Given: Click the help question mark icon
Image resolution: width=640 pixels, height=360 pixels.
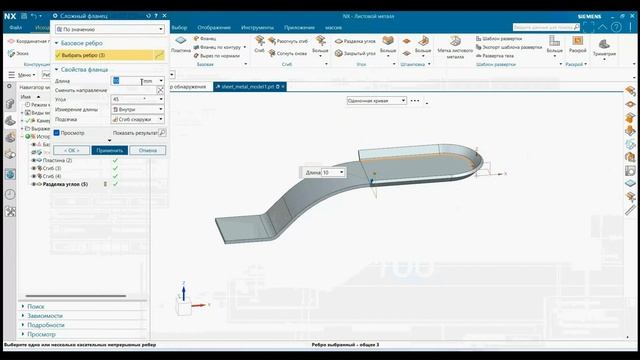Looking at the screenshot, I should 616,27.
